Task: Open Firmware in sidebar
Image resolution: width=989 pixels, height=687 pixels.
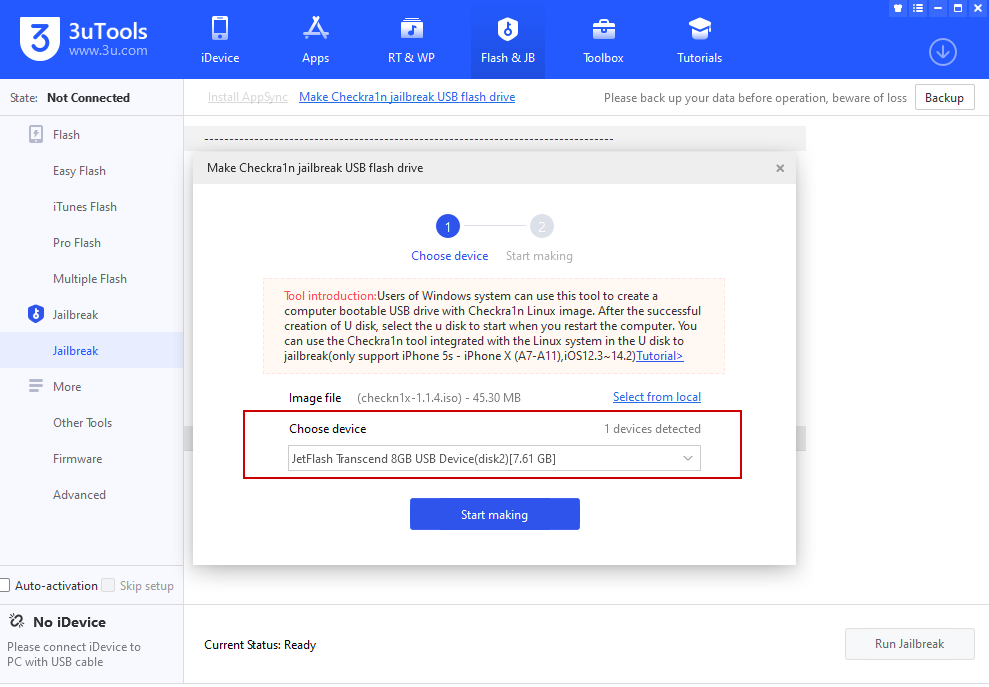Action: 78,459
